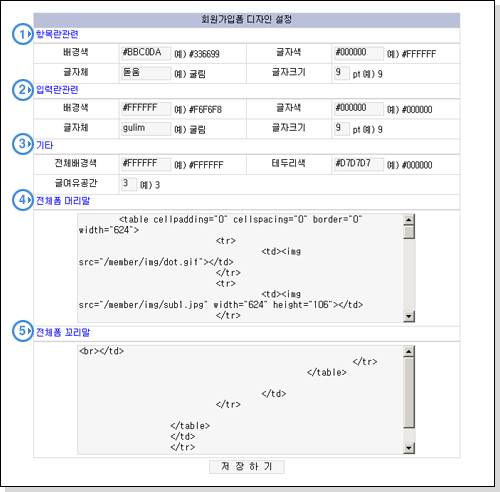Focus the 돋움 font name field
Viewport: 500px width, 492px height.
click(x=146, y=73)
